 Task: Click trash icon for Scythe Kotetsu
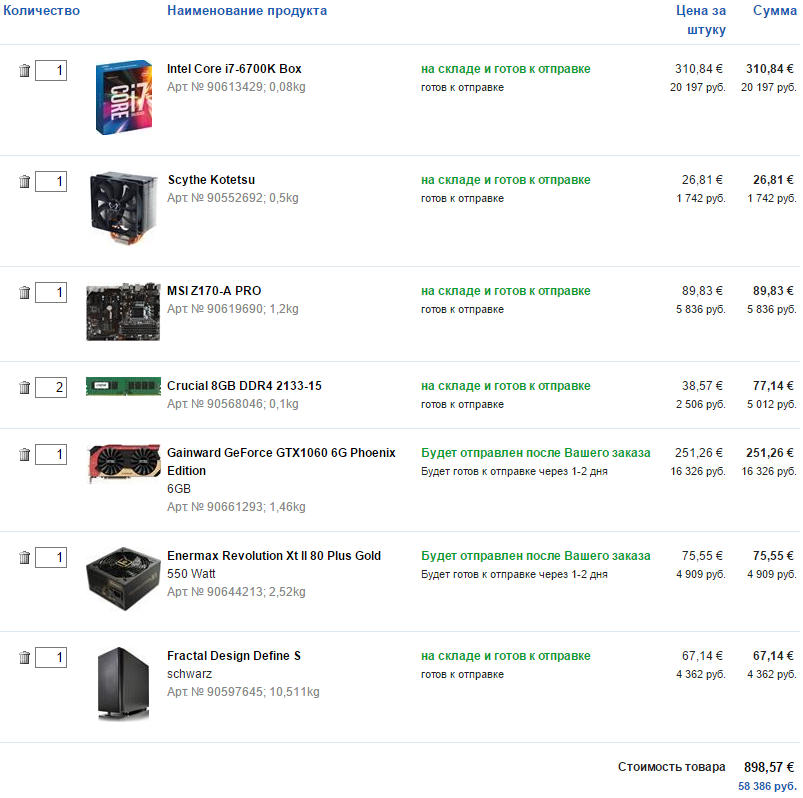pos(25,182)
